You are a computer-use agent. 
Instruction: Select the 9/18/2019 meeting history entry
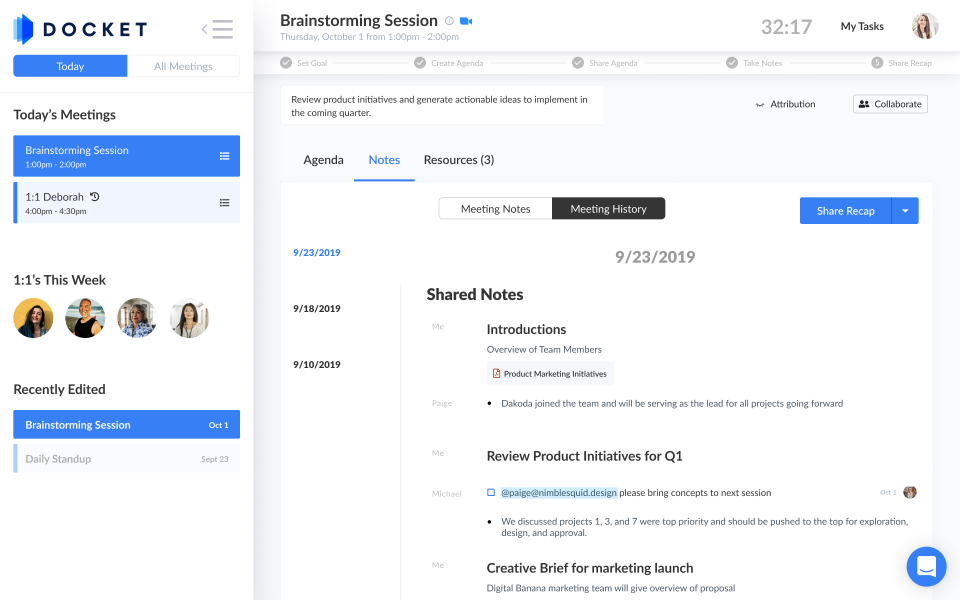[316, 308]
